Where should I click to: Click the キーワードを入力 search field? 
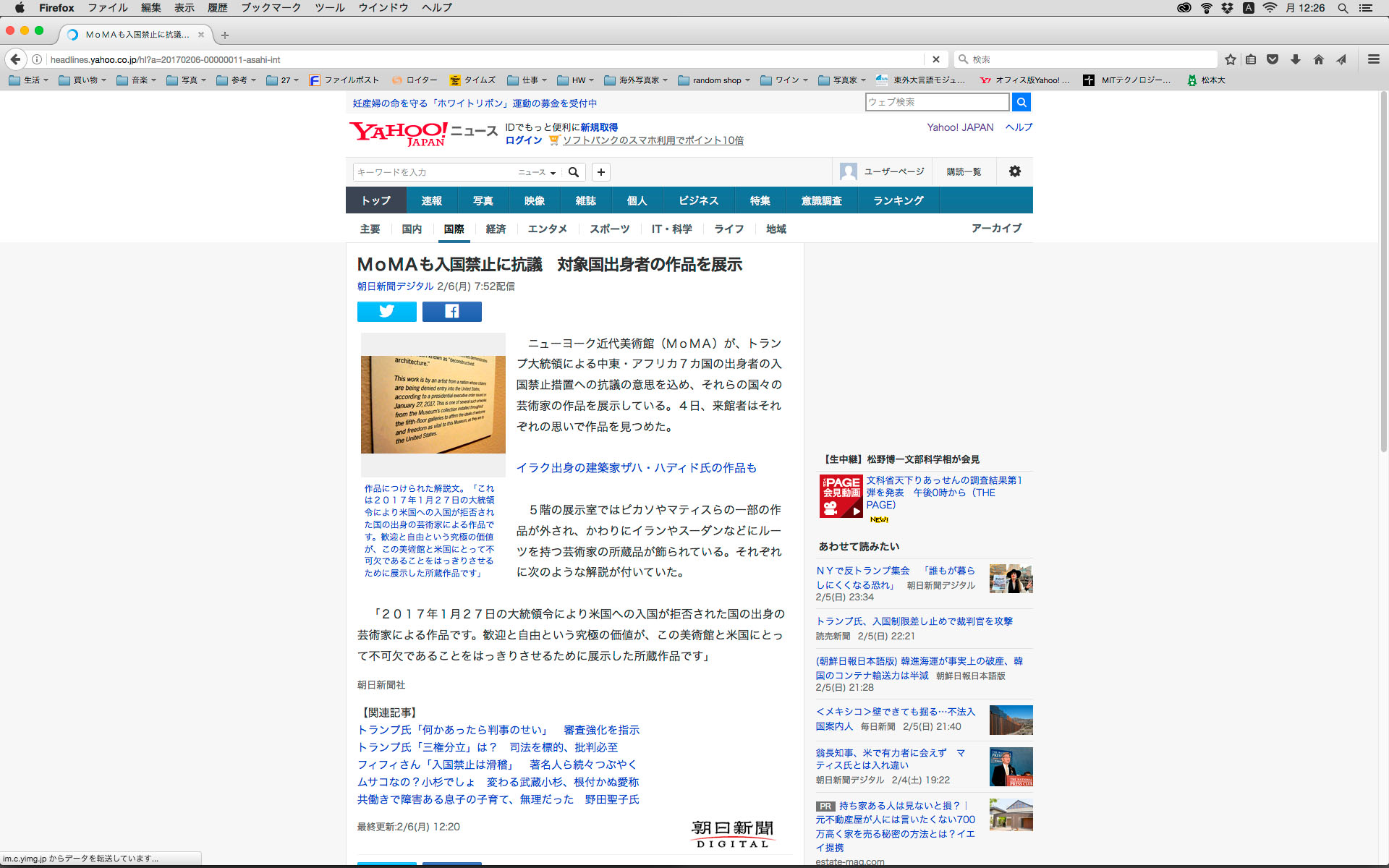(433, 172)
